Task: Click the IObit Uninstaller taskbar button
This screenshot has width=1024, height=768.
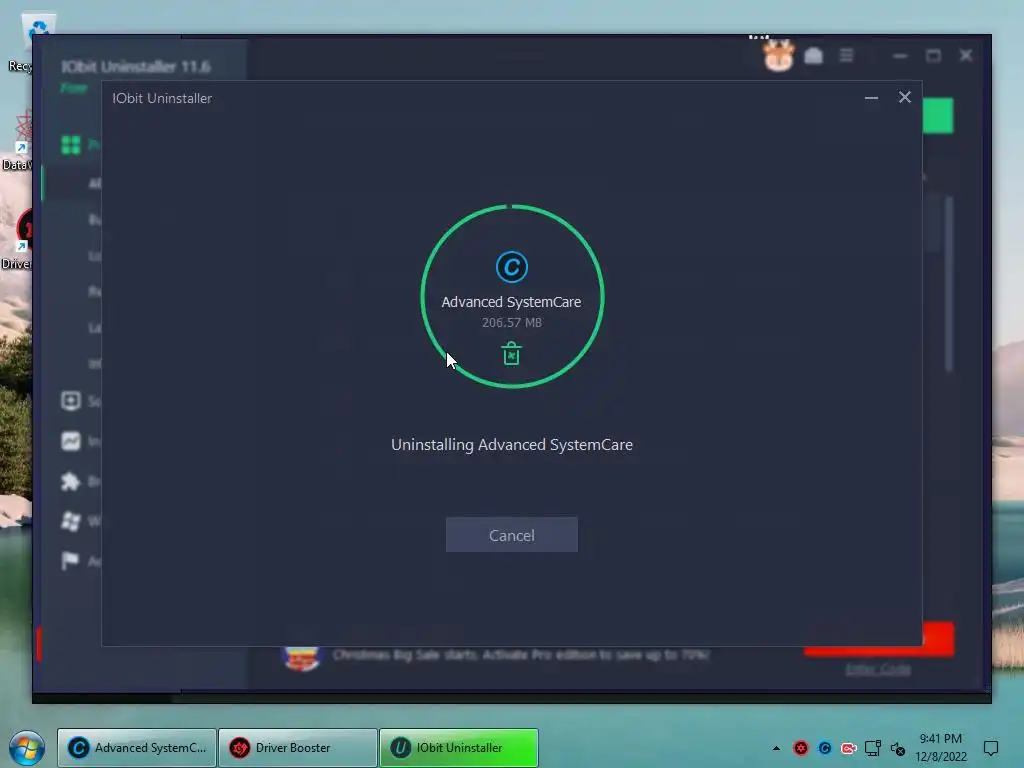Action: pyautogui.click(x=459, y=747)
